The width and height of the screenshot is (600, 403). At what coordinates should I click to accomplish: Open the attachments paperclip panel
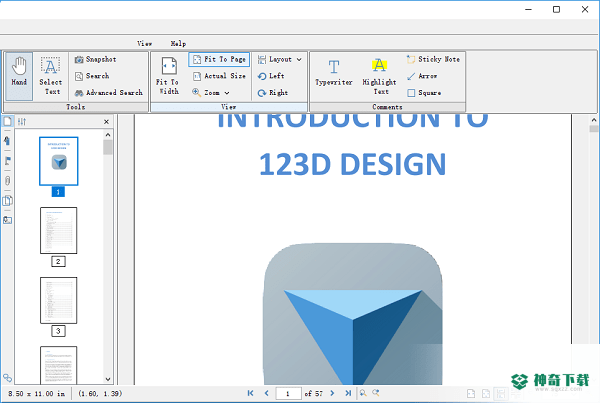click(x=7, y=181)
